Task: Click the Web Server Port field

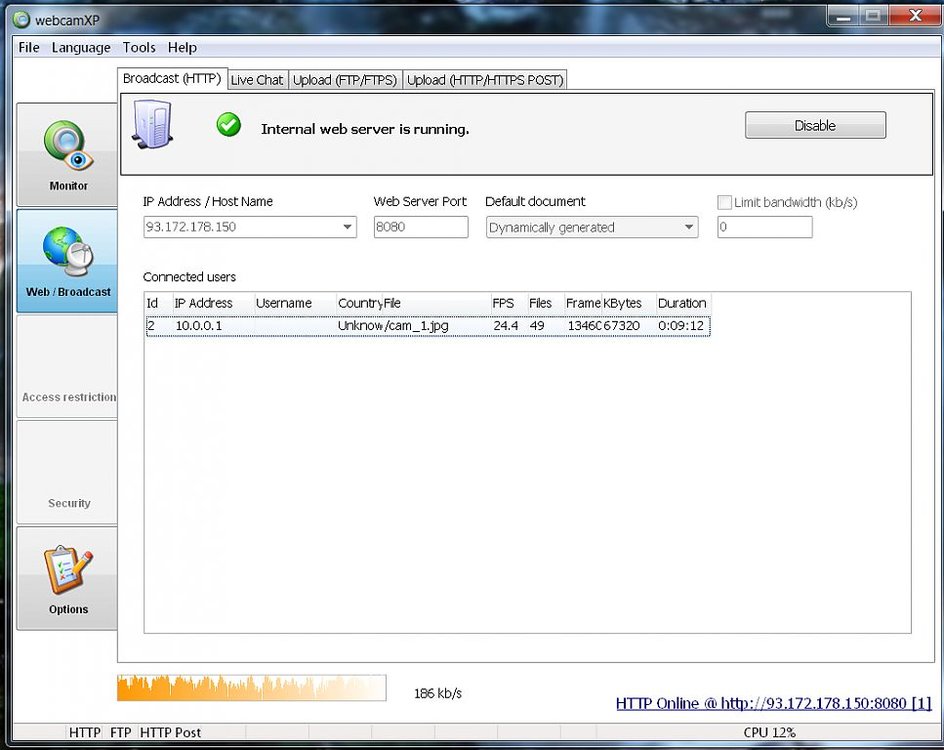Action: [x=421, y=227]
